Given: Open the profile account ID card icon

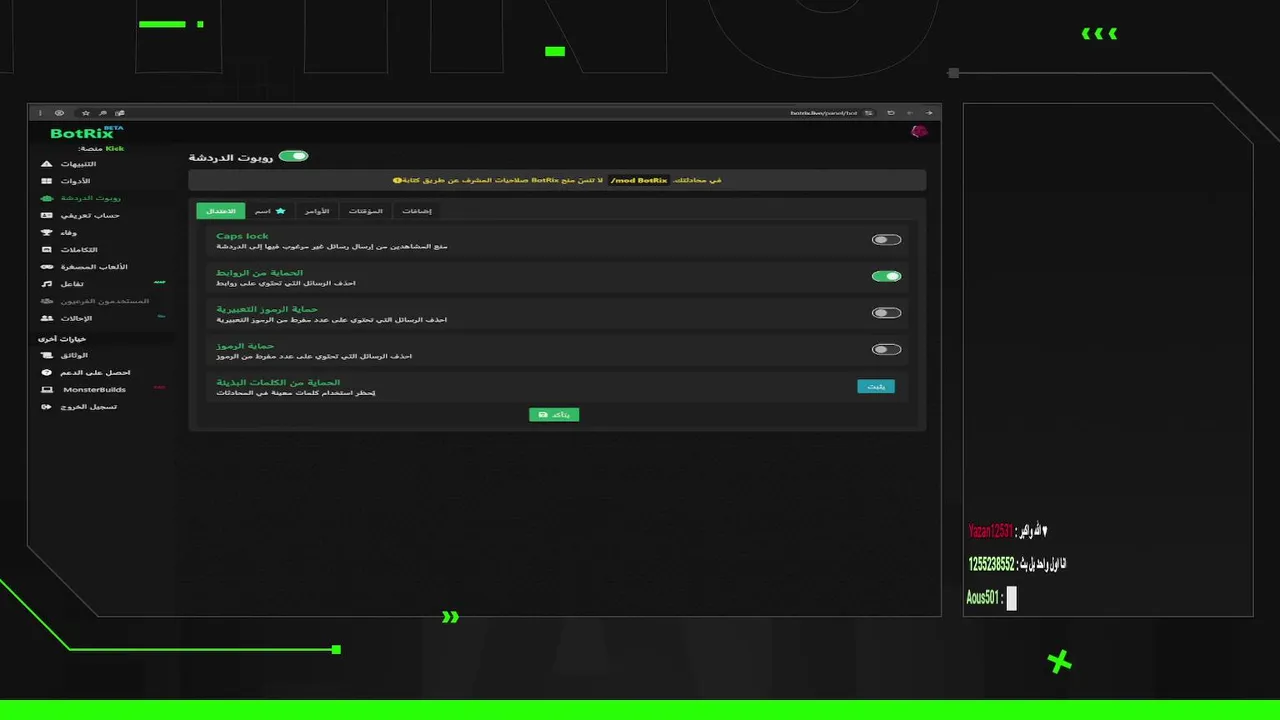Looking at the screenshot, I should (x=46, y=215).
